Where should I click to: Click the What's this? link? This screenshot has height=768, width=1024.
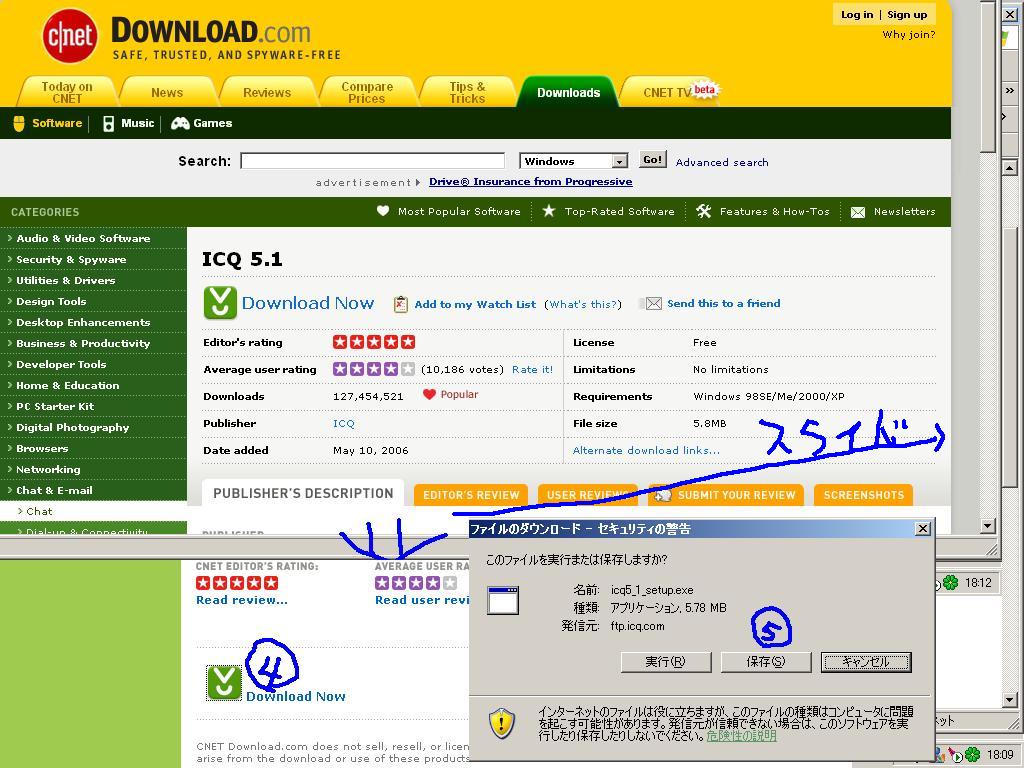coord(583,304)
